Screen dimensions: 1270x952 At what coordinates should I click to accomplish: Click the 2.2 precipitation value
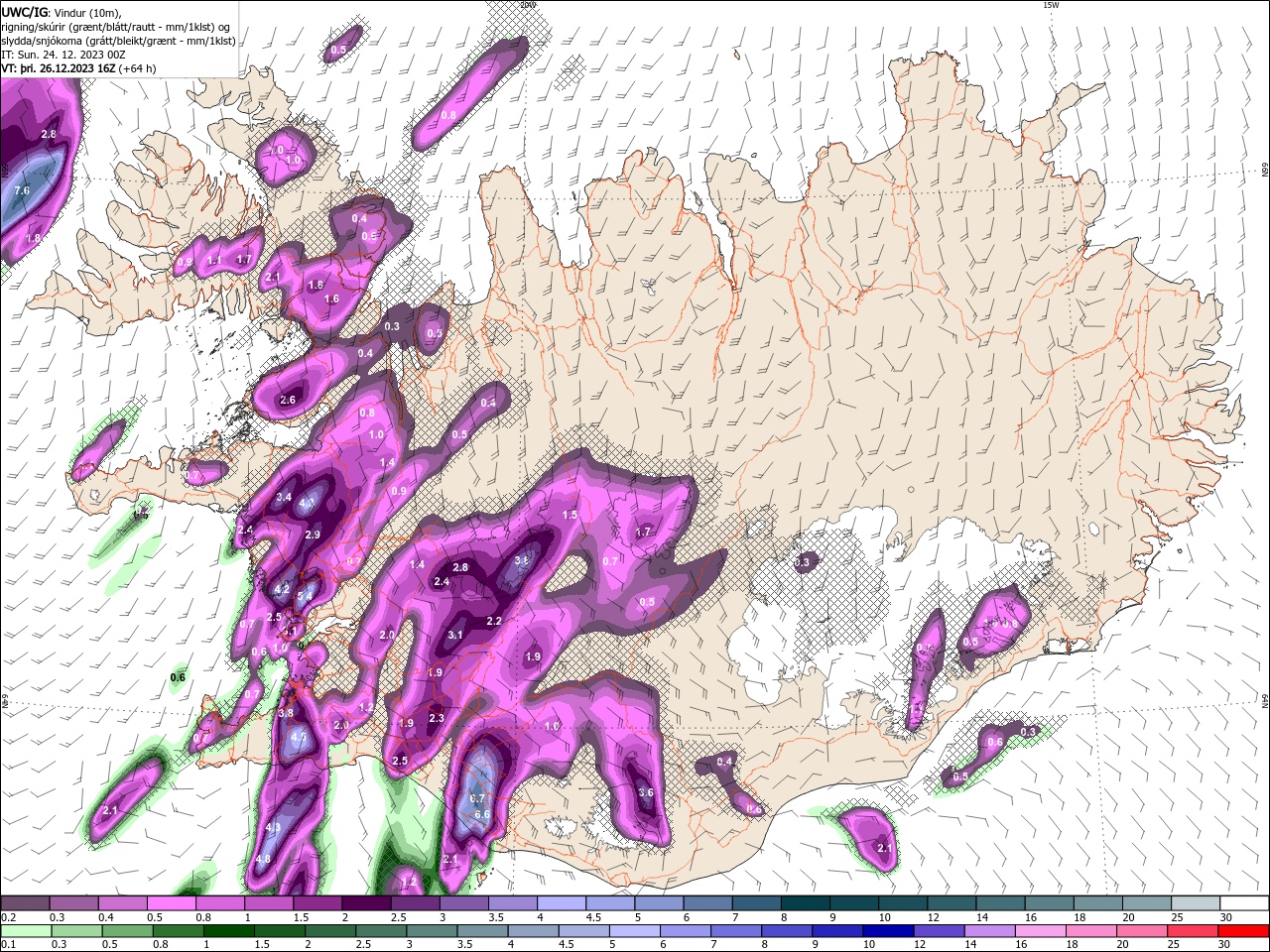tap(494, 621)
